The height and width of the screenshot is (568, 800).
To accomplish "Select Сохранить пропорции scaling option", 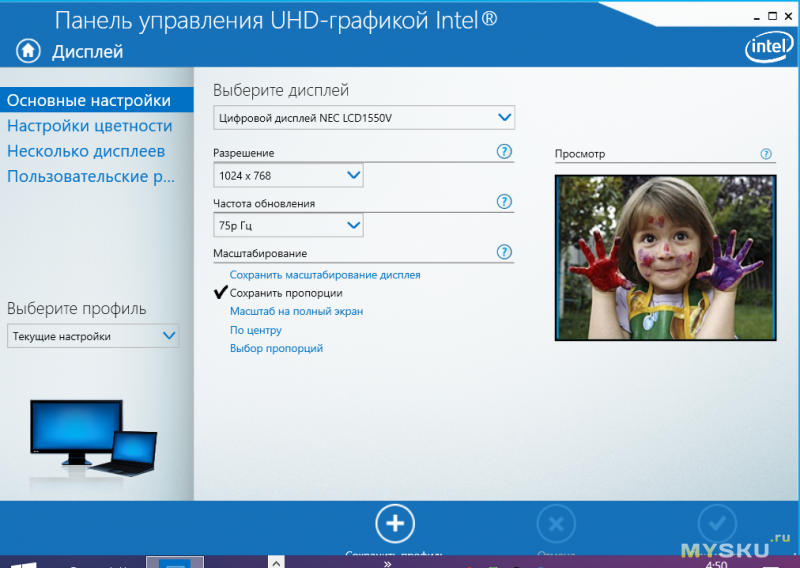I will point(286,293).
